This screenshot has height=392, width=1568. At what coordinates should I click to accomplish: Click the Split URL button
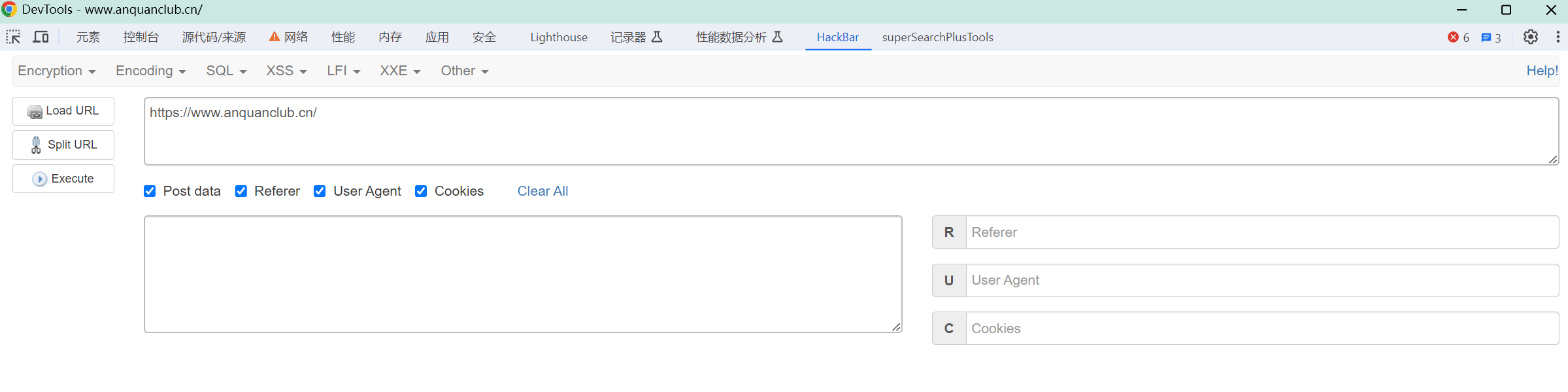point(63,145)
